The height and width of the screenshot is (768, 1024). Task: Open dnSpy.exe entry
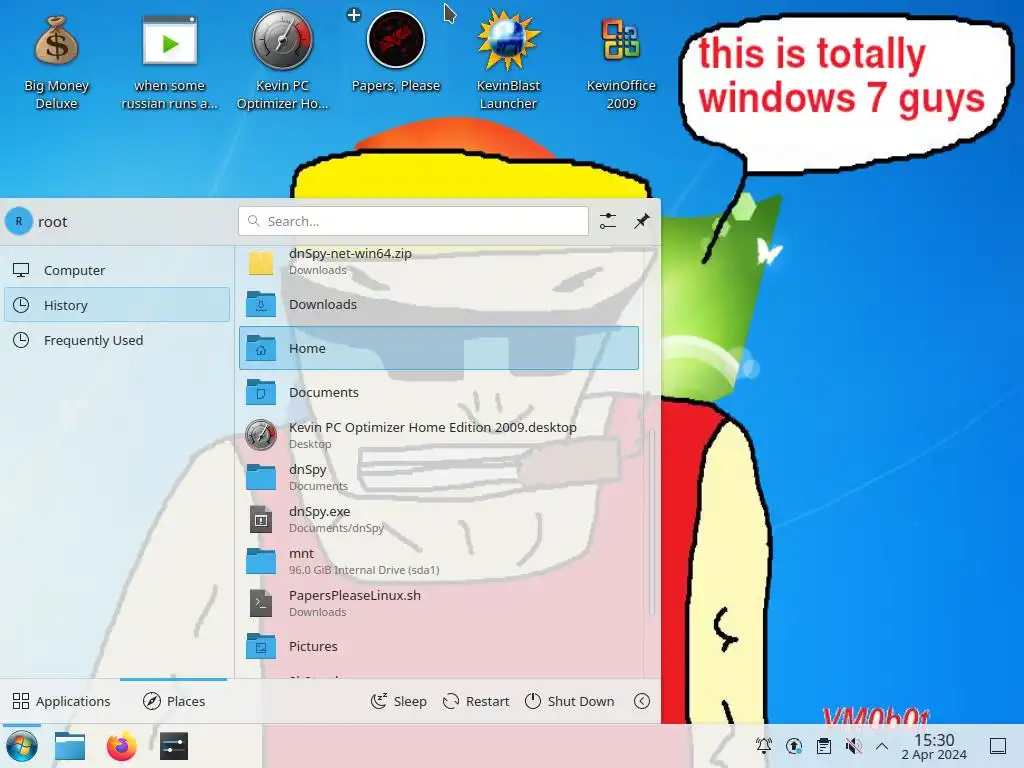439,519
